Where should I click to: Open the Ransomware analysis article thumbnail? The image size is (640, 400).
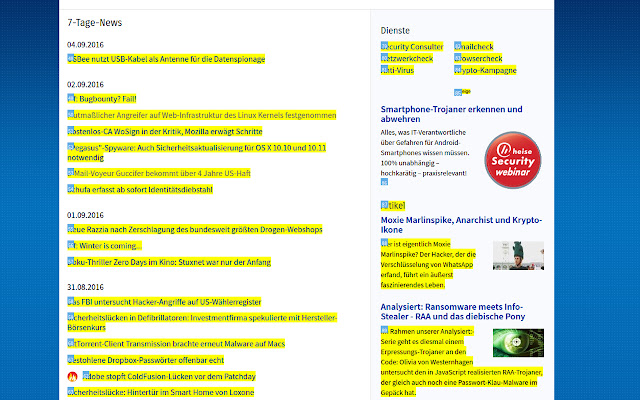tap(517, 343)
